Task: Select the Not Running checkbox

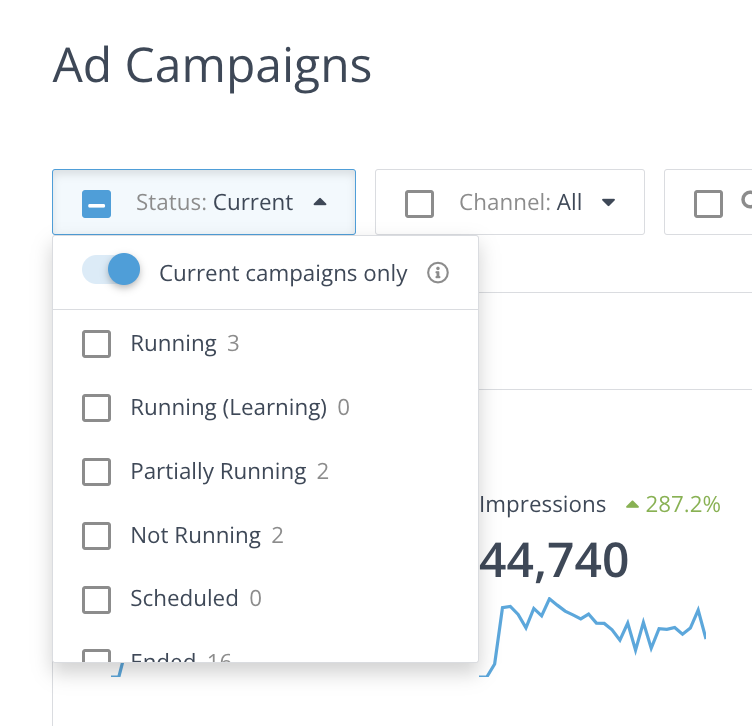Action: point(96,536)
